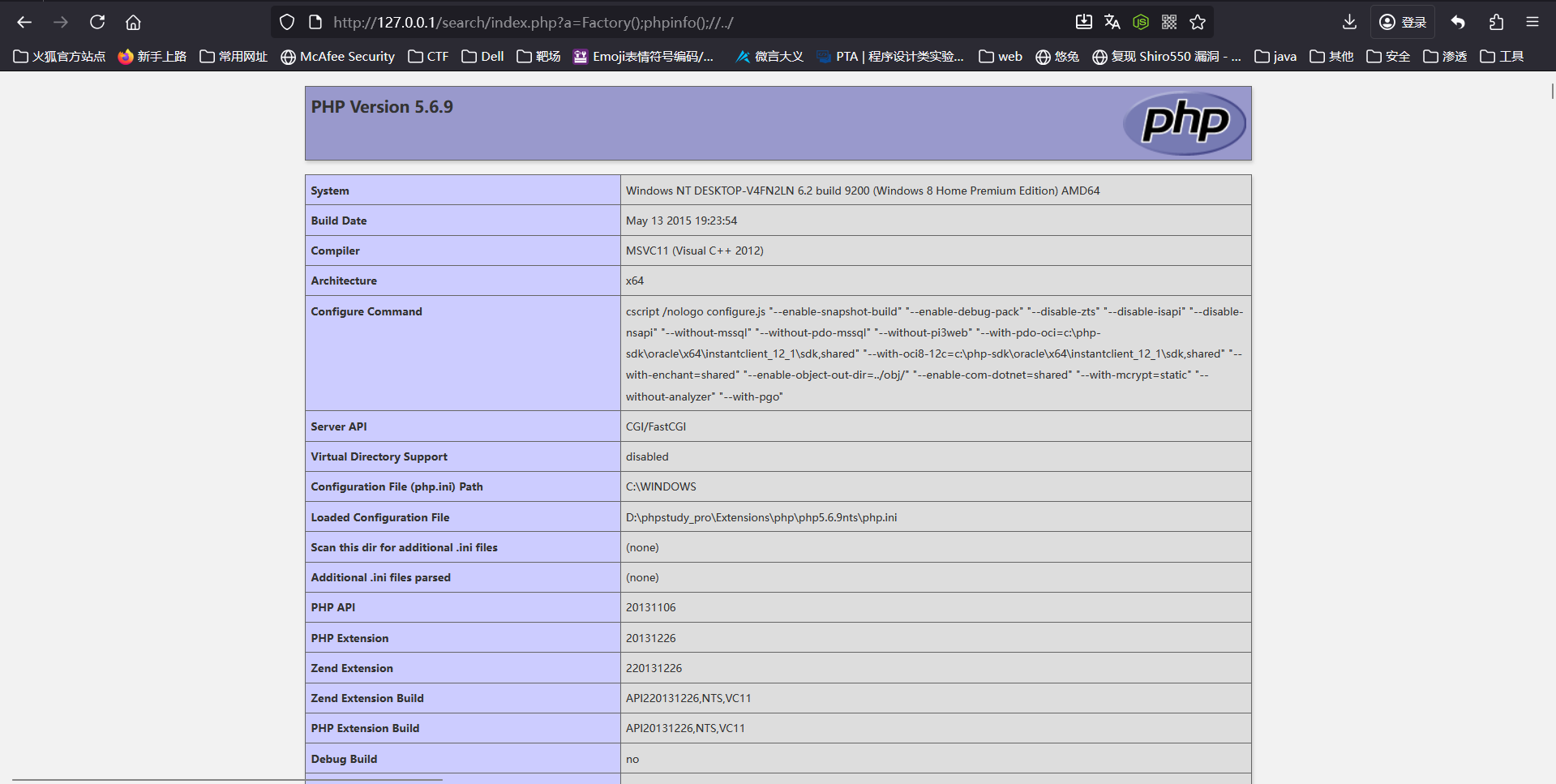Click the green Node.js extension icon
The height and width of the screenshot is (784, 1556).
(1141, 22)
